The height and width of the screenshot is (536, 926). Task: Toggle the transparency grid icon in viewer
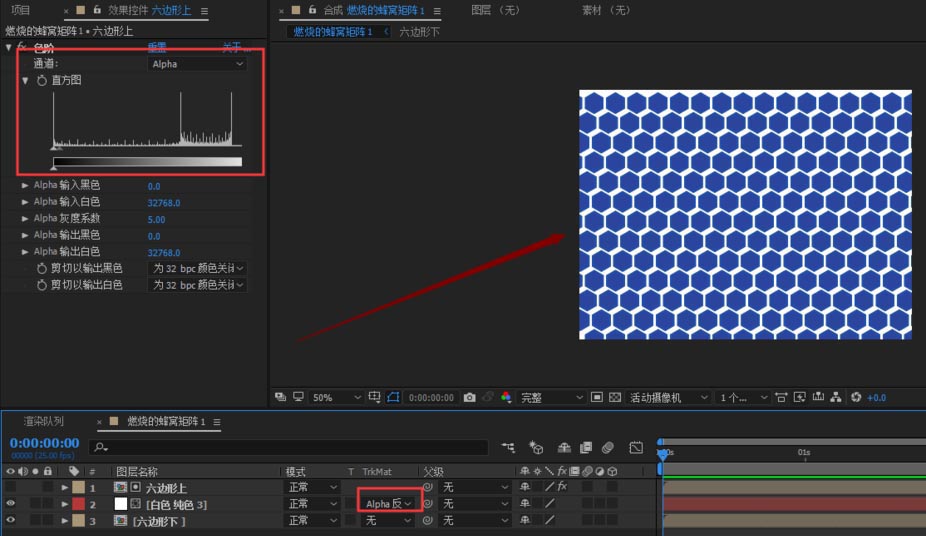pos(615,397)
